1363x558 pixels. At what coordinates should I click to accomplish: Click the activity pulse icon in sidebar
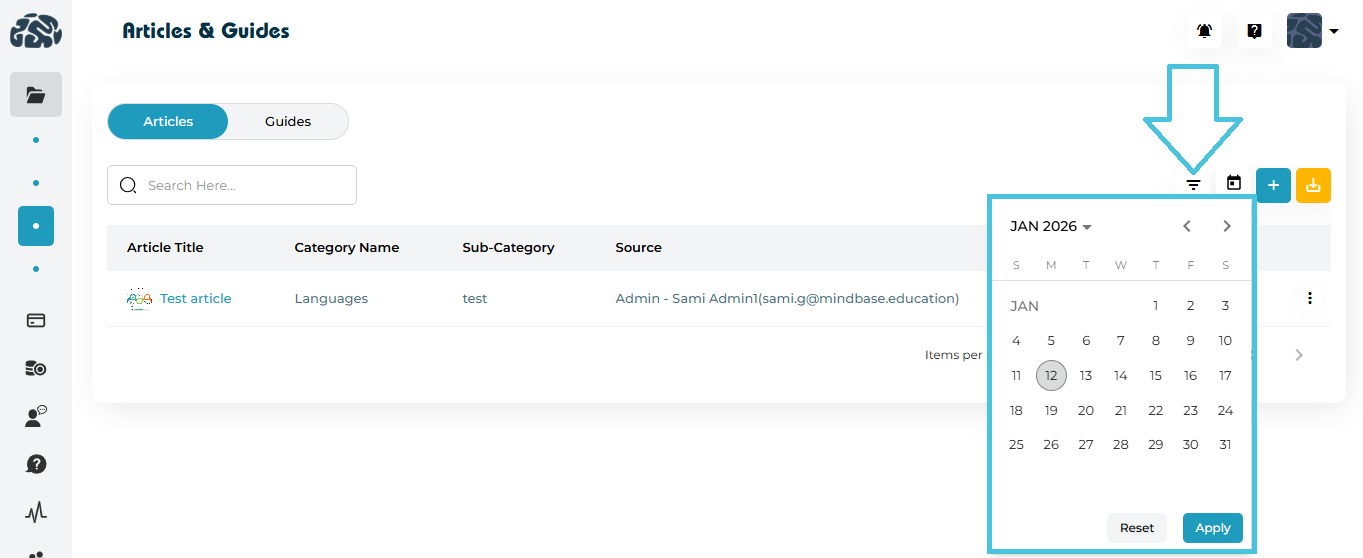(x=36, y=512)
